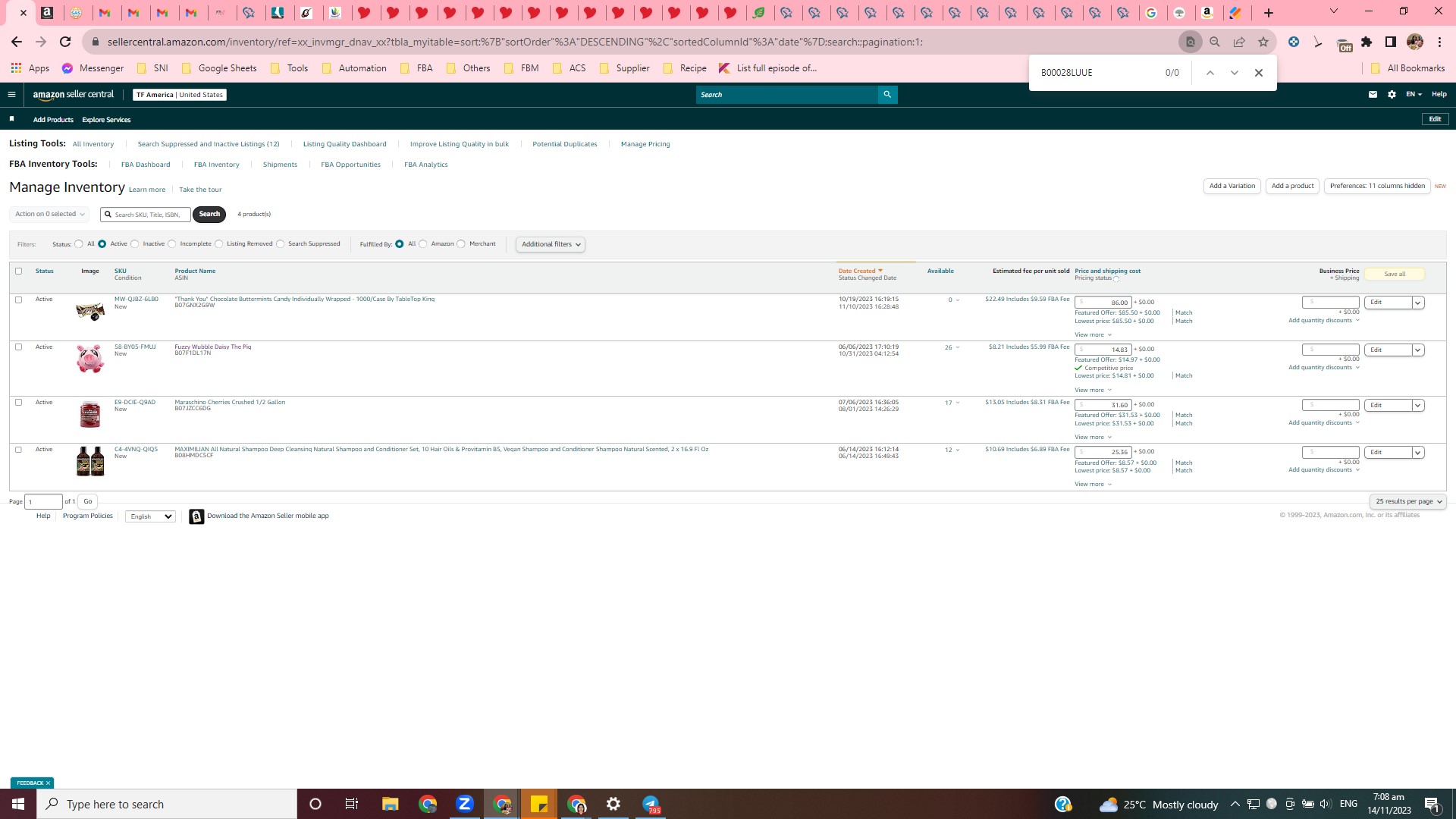Expand the Additional filters dropdown
Screen dimensions: 1456x819
click(x=551, y=244)
